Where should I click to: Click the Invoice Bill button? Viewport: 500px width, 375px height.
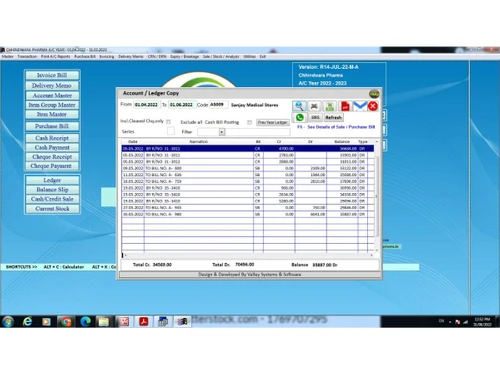(x=52, y=75)
